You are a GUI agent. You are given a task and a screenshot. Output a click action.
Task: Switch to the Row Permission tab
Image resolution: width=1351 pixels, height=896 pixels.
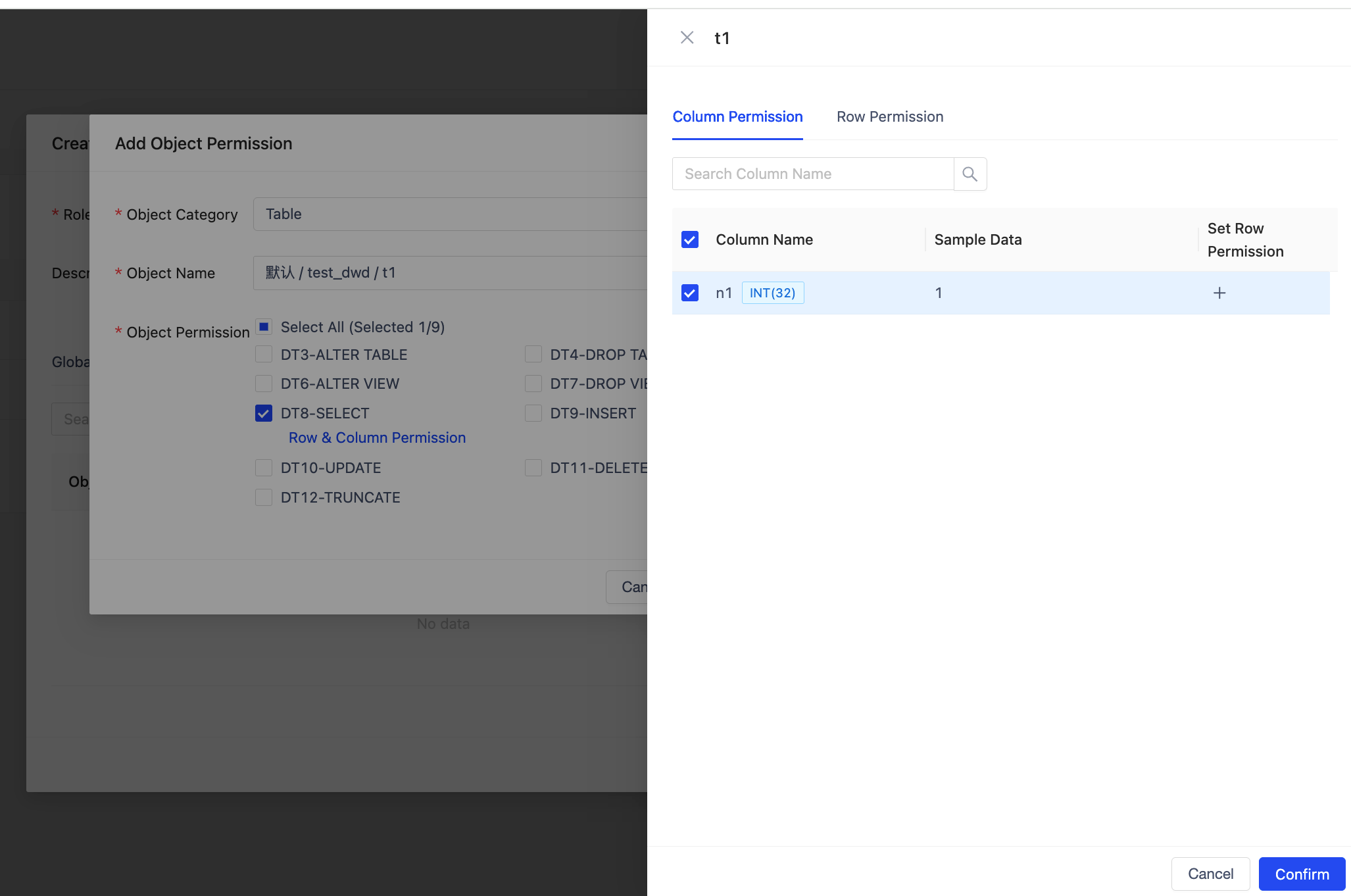889,116
